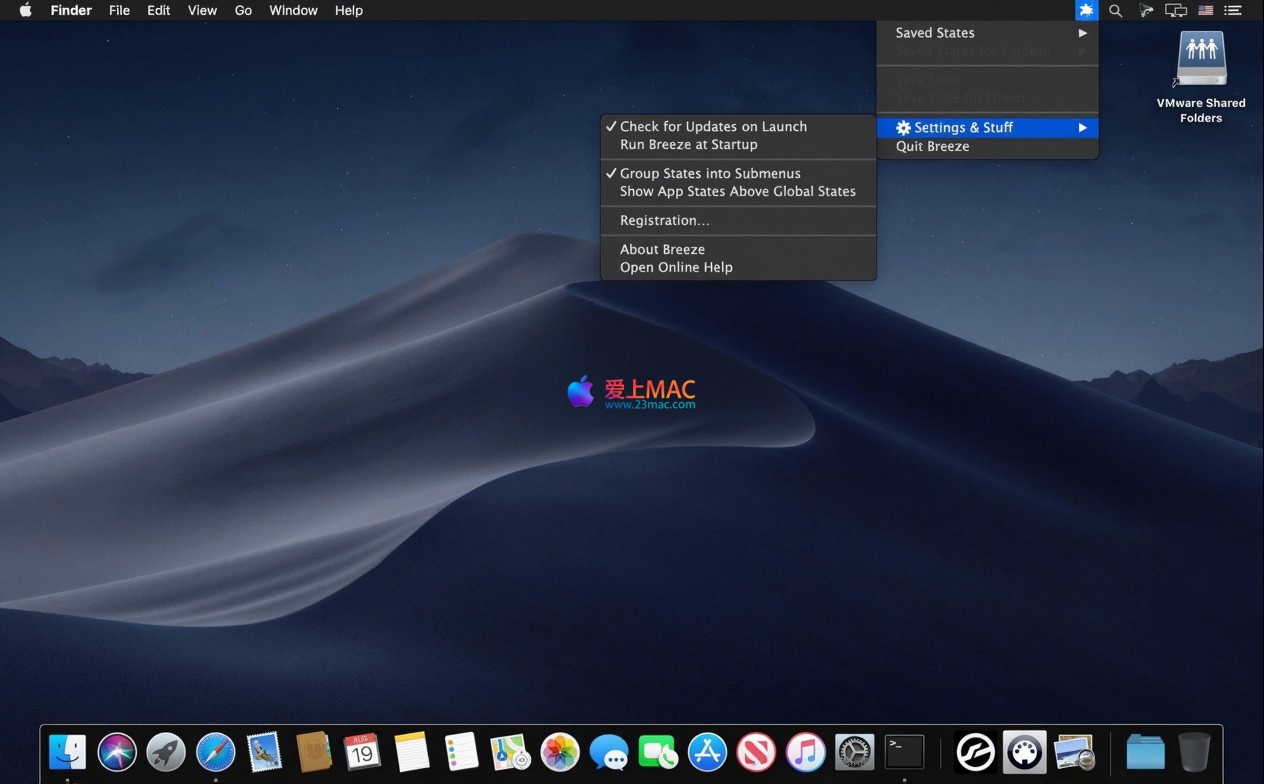Select Registration... from the submenu
Image resolution: width=1264 pixels, height=784 pixels.
664,221
